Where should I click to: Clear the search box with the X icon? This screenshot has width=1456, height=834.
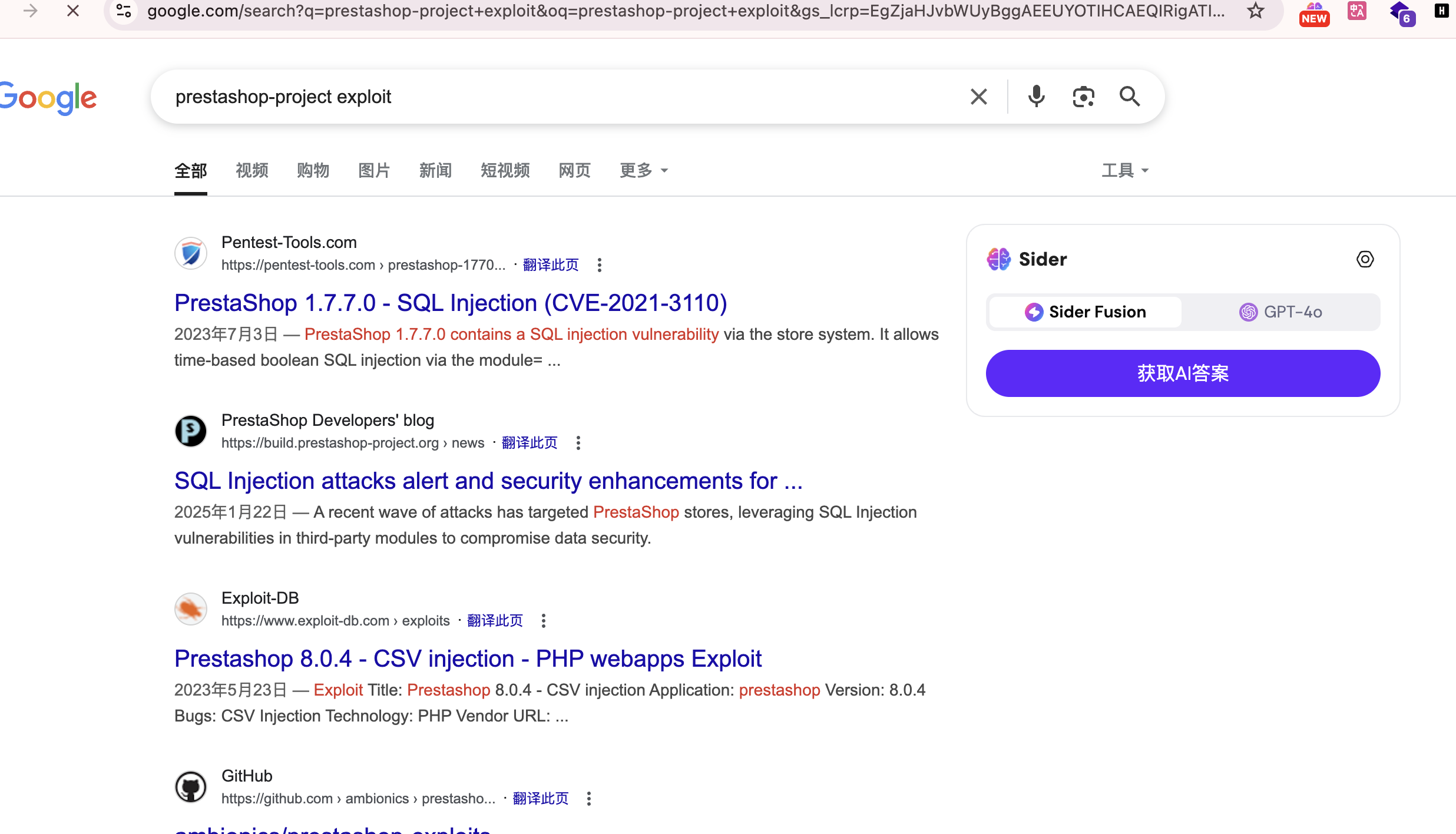(979, 97)
